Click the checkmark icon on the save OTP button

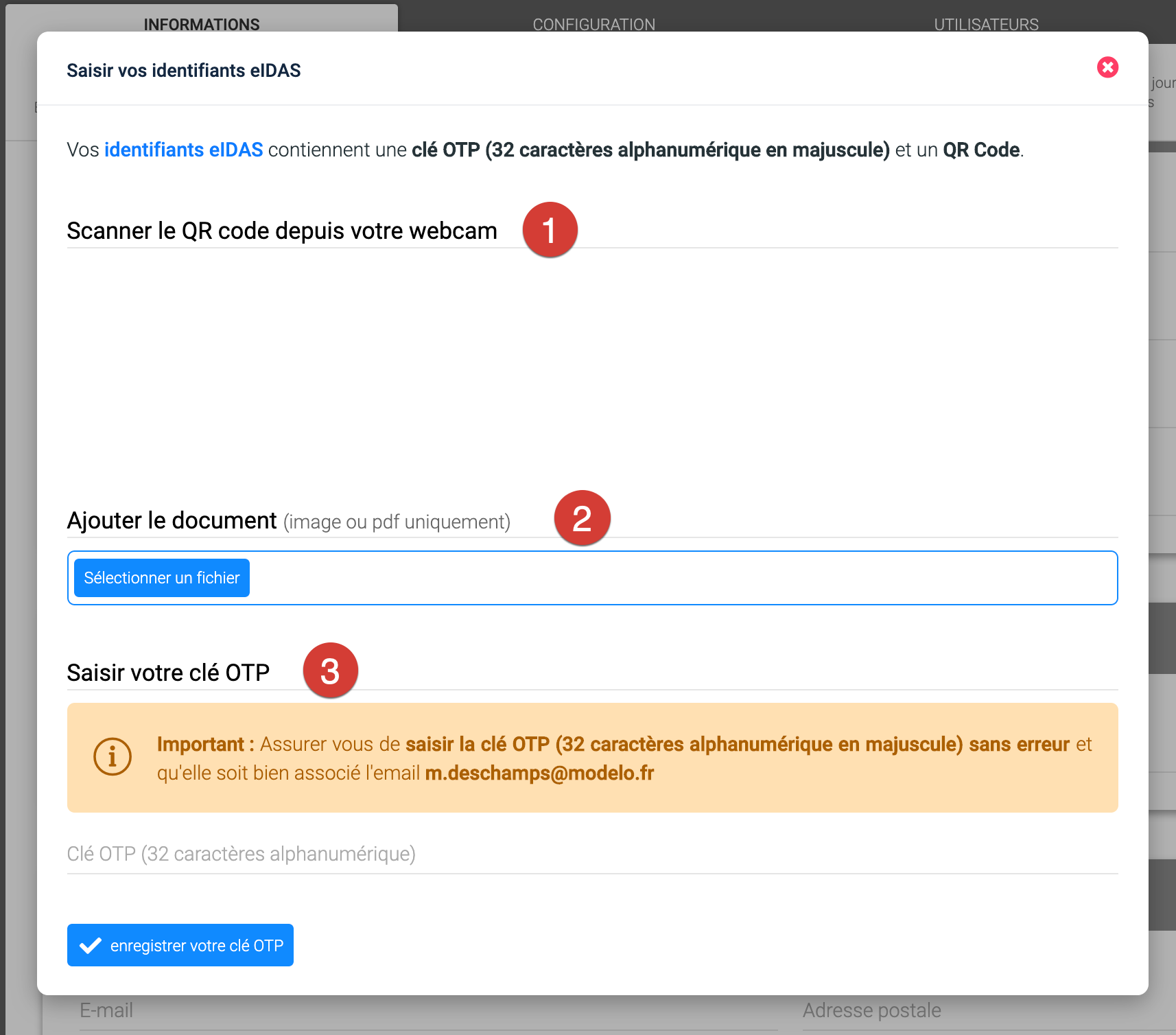tap(91, 946)
